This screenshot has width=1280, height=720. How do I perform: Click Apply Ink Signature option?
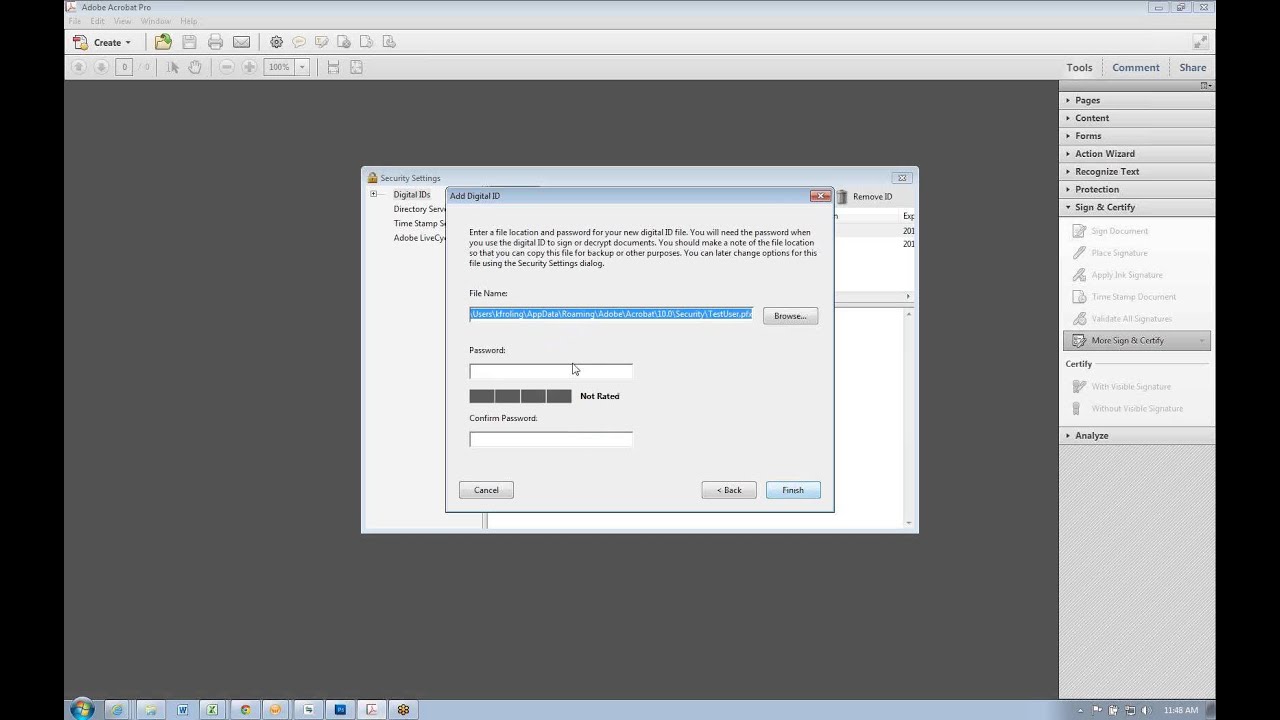(1126, 275)
